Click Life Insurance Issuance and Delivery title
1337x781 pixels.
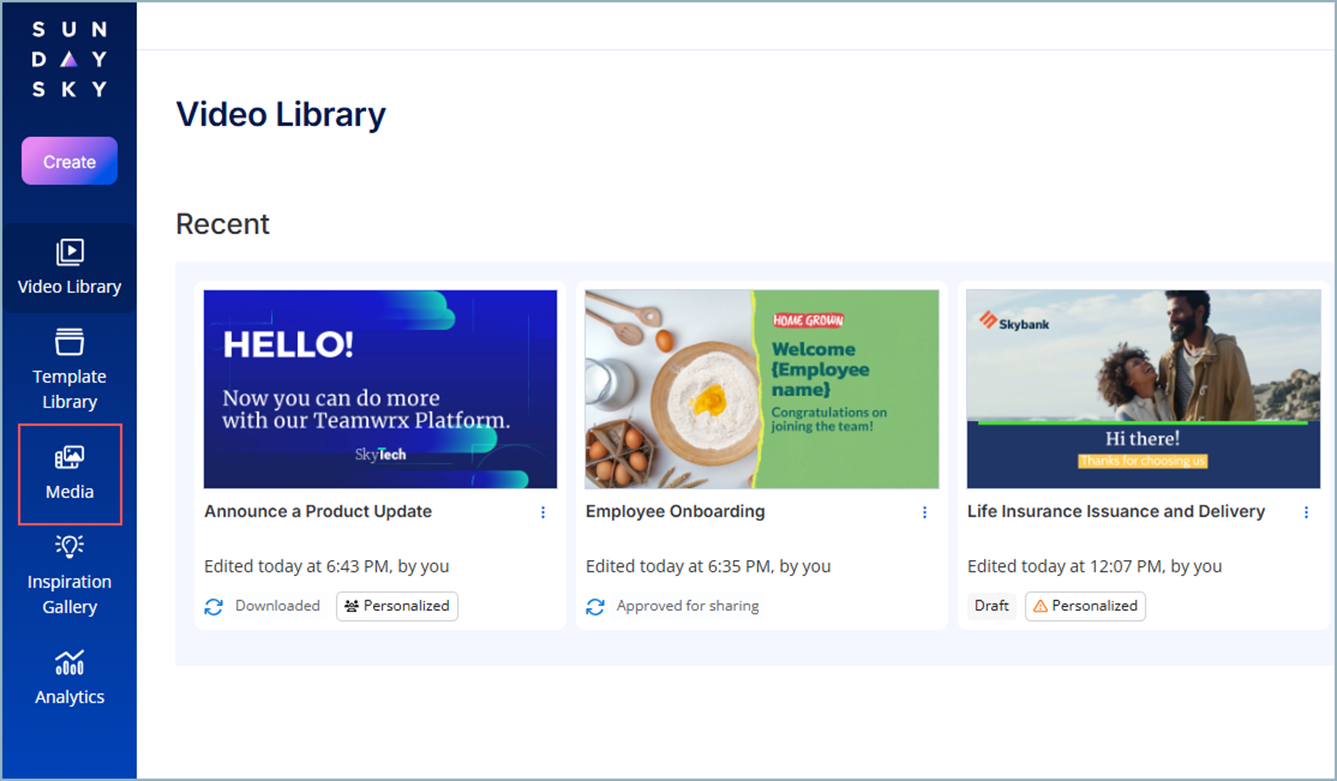pyautogui.click(x=1116, y=511)
